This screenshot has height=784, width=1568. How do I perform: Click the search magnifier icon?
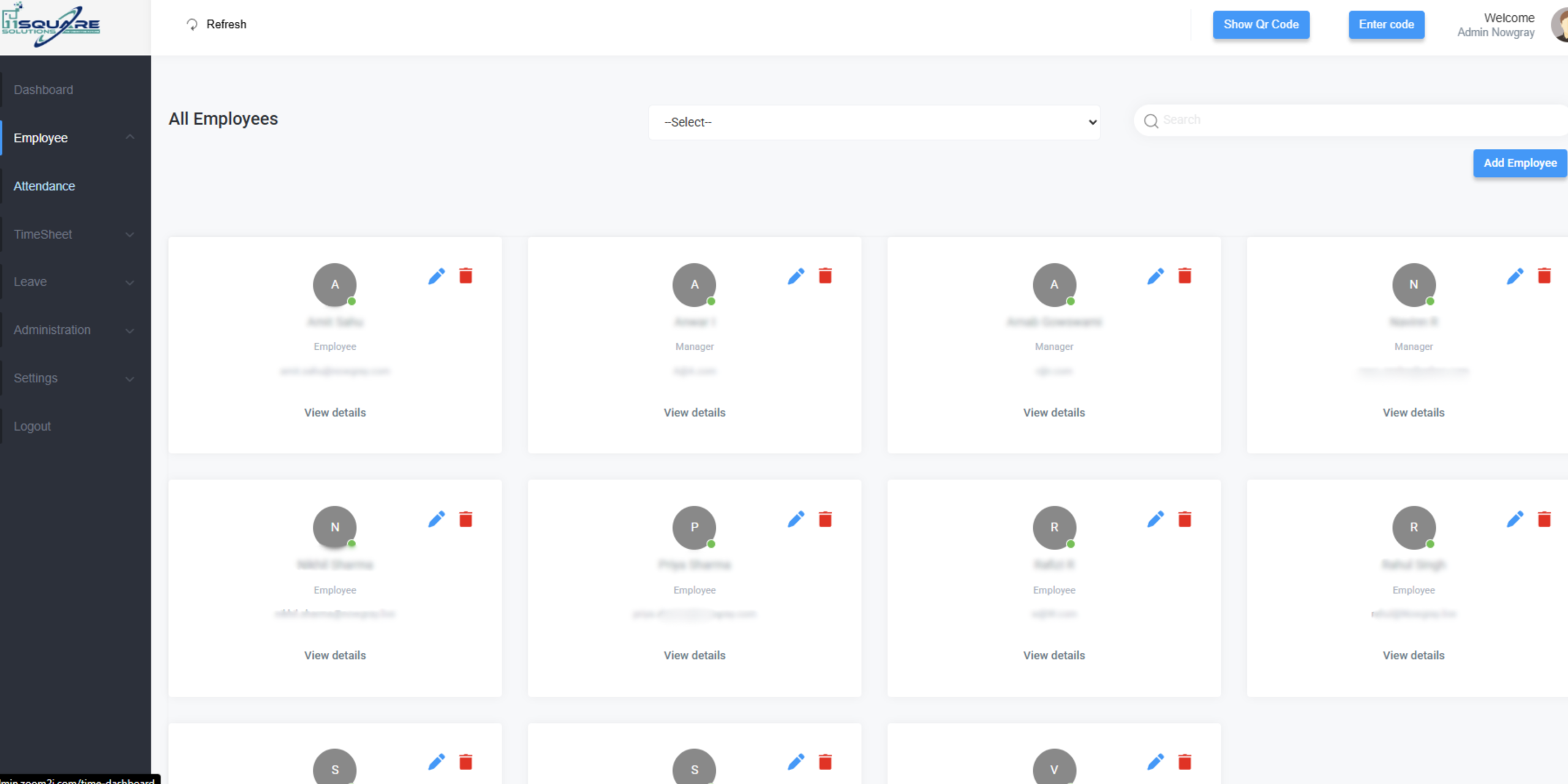[1151, 121]
